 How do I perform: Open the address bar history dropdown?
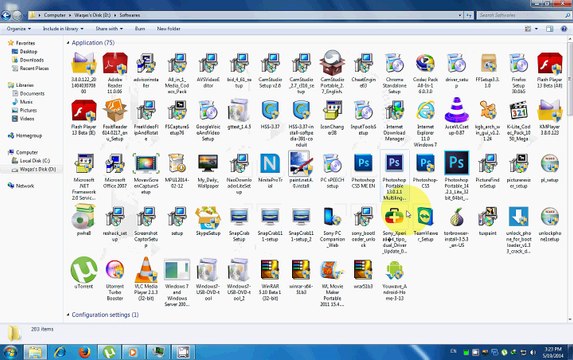(x=460, y=15)
